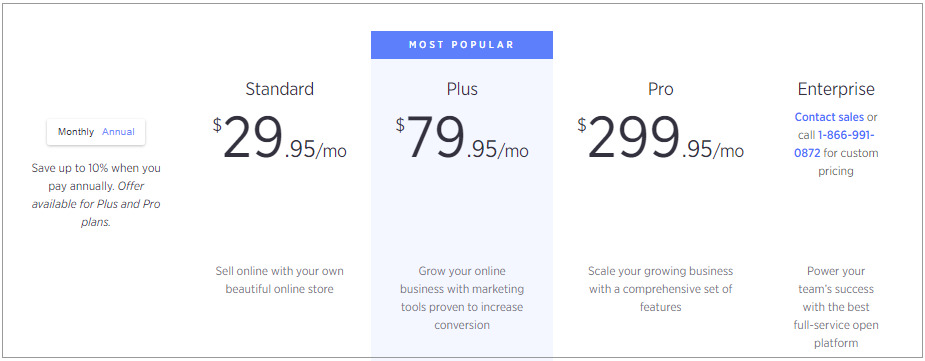
Task: Select the Monthly billing option
Action: (x=76, y=132)
